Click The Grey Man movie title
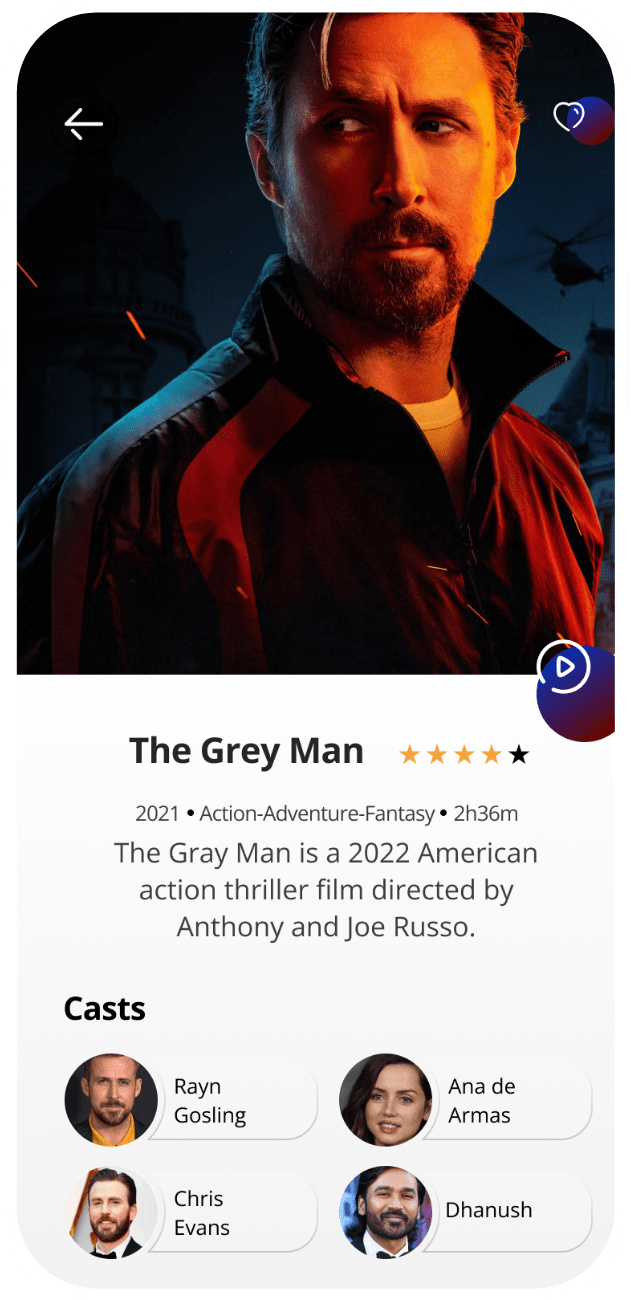Image resolution: width=631 pixels, height=1300 pixels. pyautogui.click(x=246, y=751)
